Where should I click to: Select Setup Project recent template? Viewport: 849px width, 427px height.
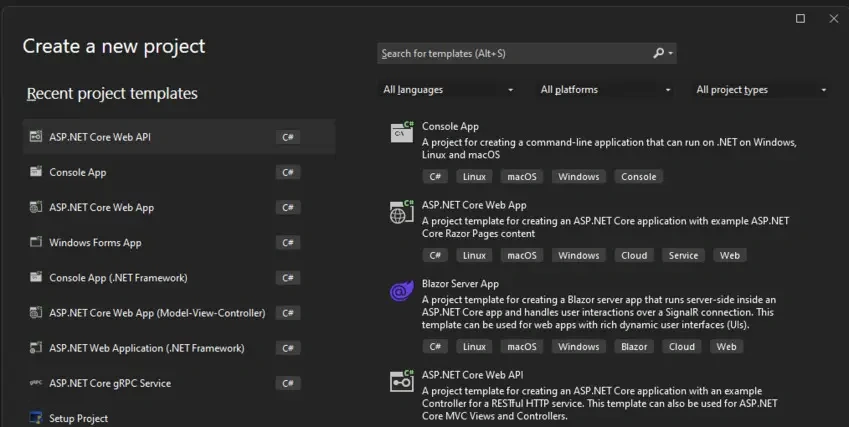tap(179, 418)
